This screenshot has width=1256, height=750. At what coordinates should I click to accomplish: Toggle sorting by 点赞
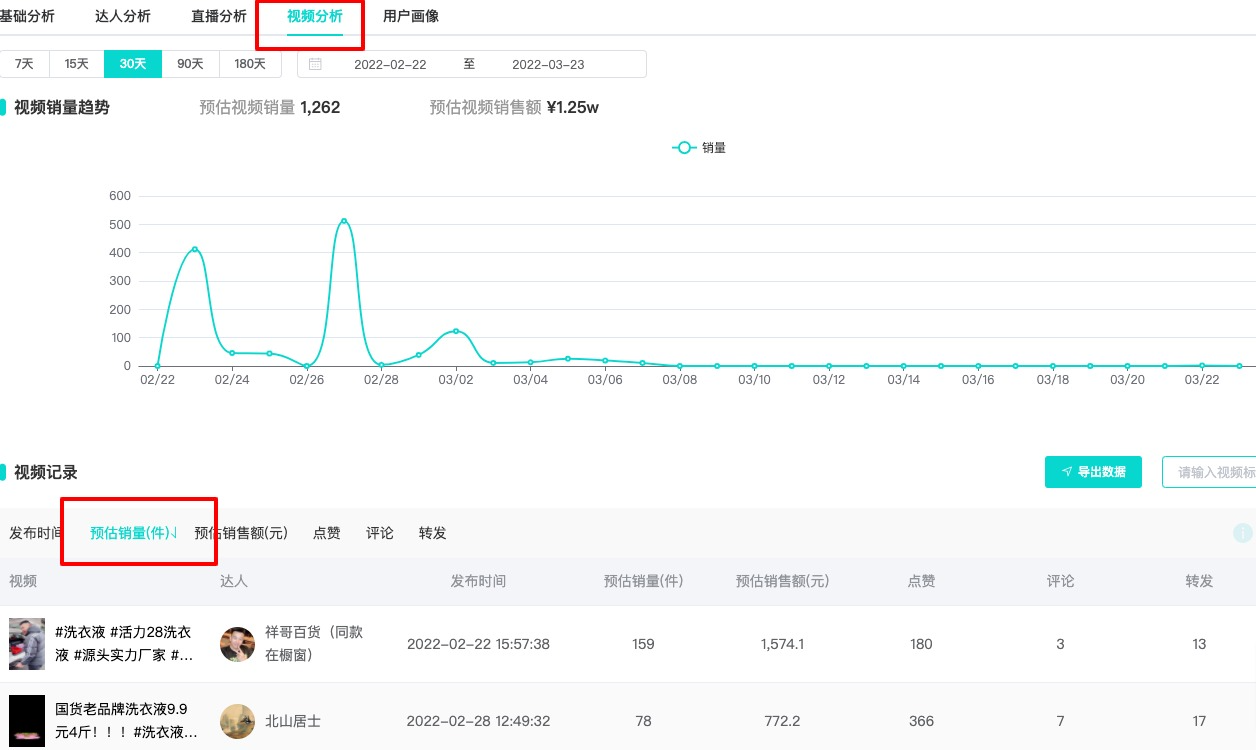(326, 532)
